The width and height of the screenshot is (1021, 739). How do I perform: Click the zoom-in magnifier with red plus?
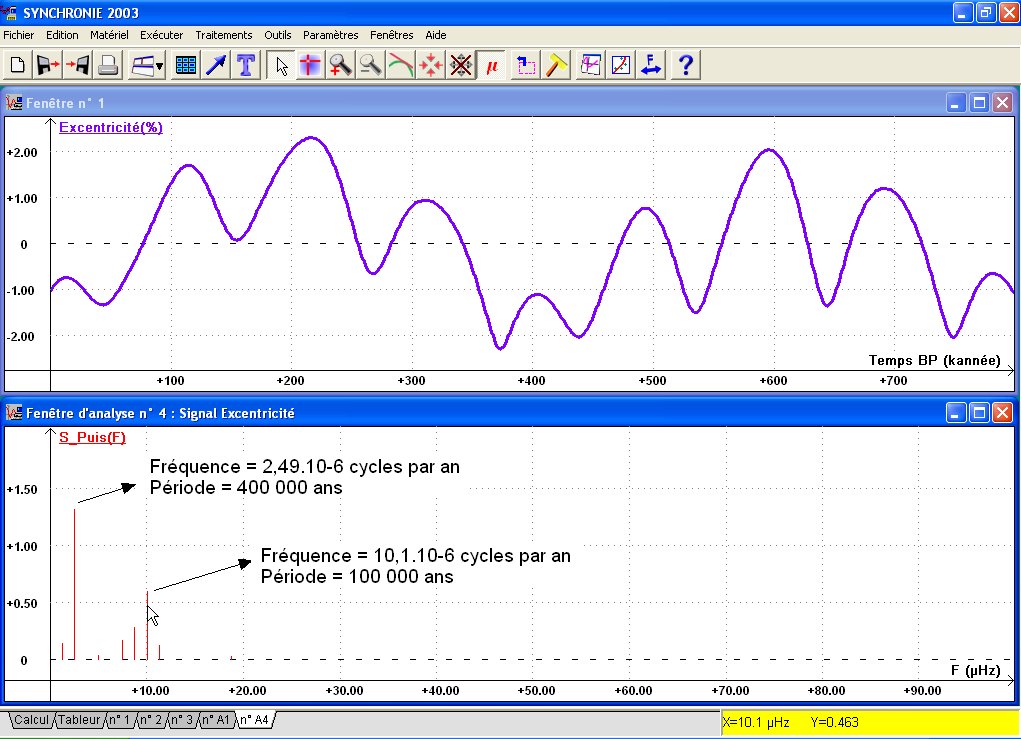click(341, 66)
